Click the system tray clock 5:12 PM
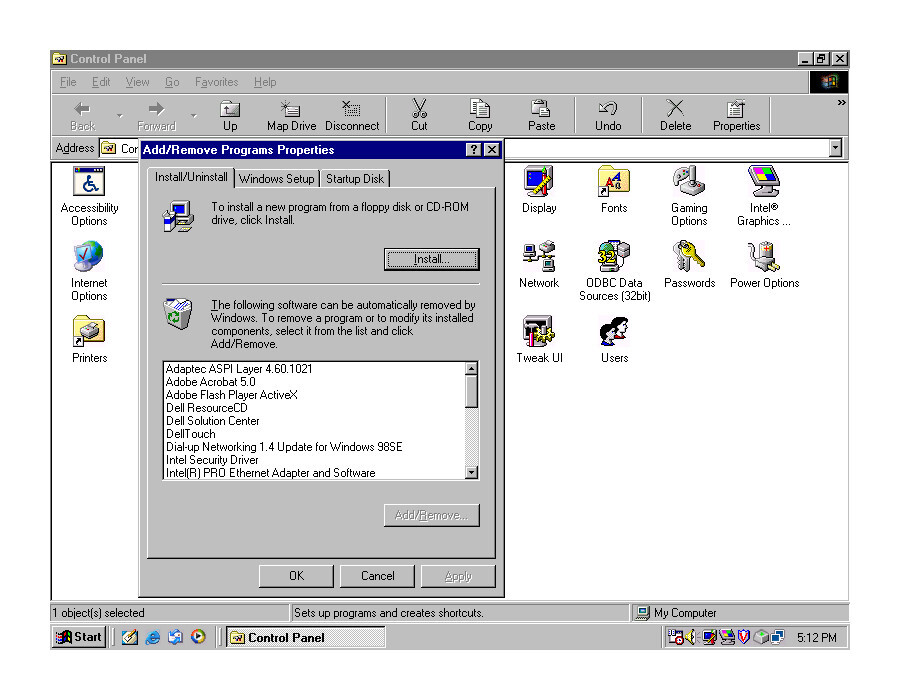The height and width of the screenshot is (700, 900). [x=816, y=637]
